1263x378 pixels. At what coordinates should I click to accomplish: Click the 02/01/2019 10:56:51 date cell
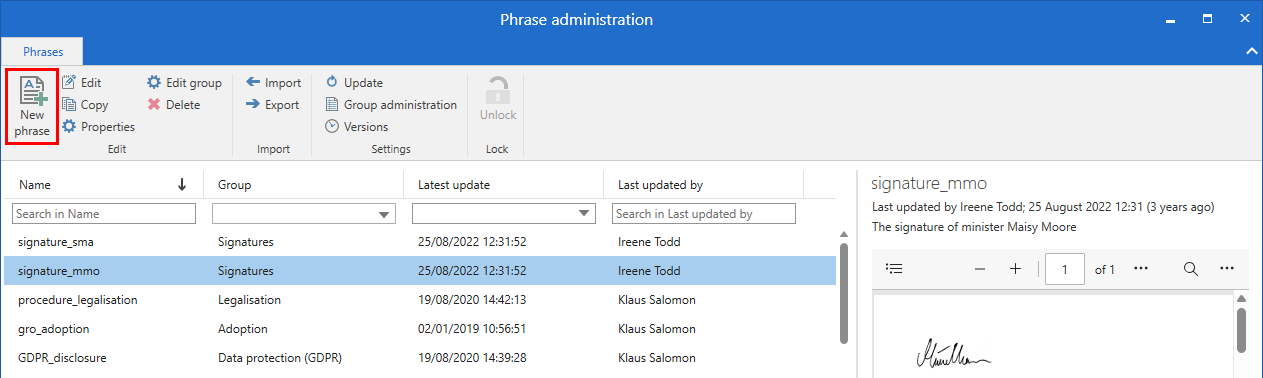pyautogui.click(x=472, y=328)
